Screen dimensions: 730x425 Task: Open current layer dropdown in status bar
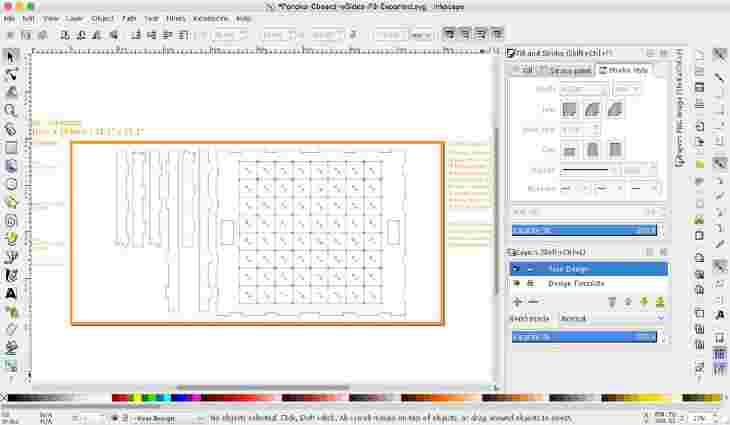pyautogui.click(x=167, y=419)
